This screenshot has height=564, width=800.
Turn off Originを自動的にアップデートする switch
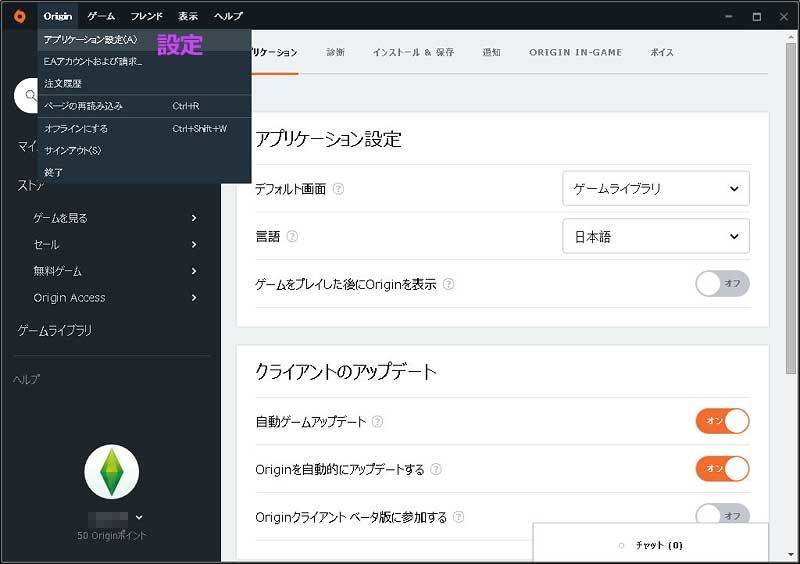click(722, 469)
